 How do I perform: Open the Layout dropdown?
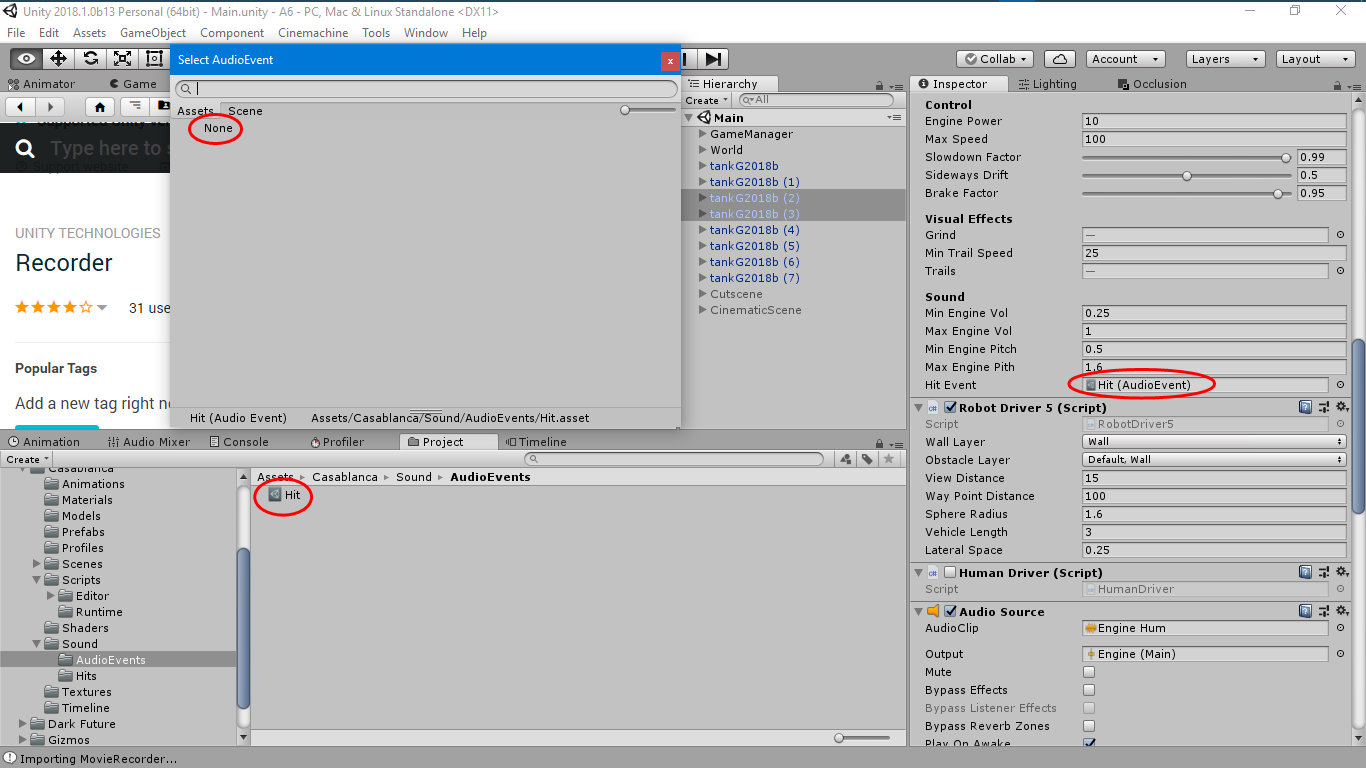point(1315,59)
